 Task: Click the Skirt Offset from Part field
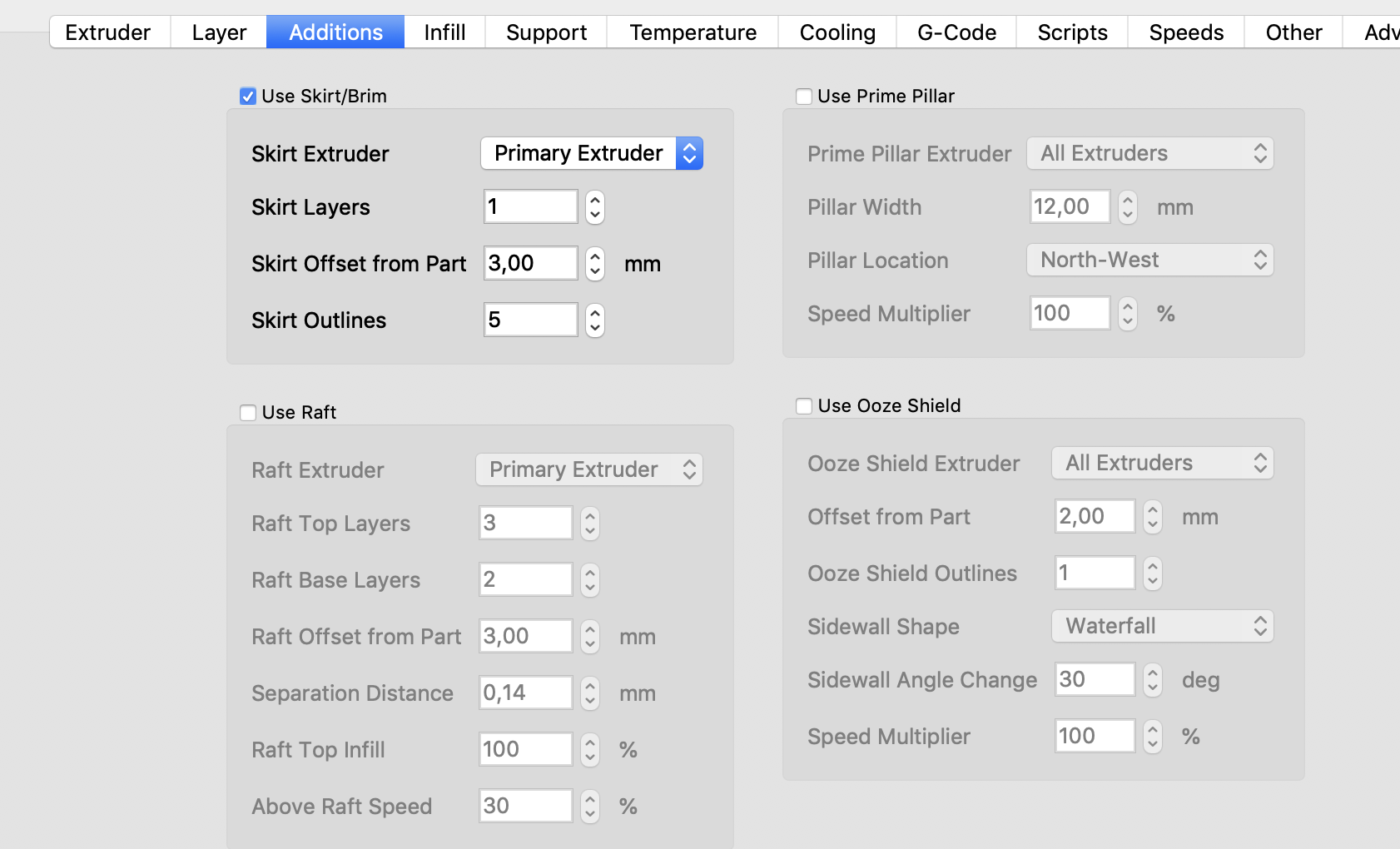[x=530, y=264]
